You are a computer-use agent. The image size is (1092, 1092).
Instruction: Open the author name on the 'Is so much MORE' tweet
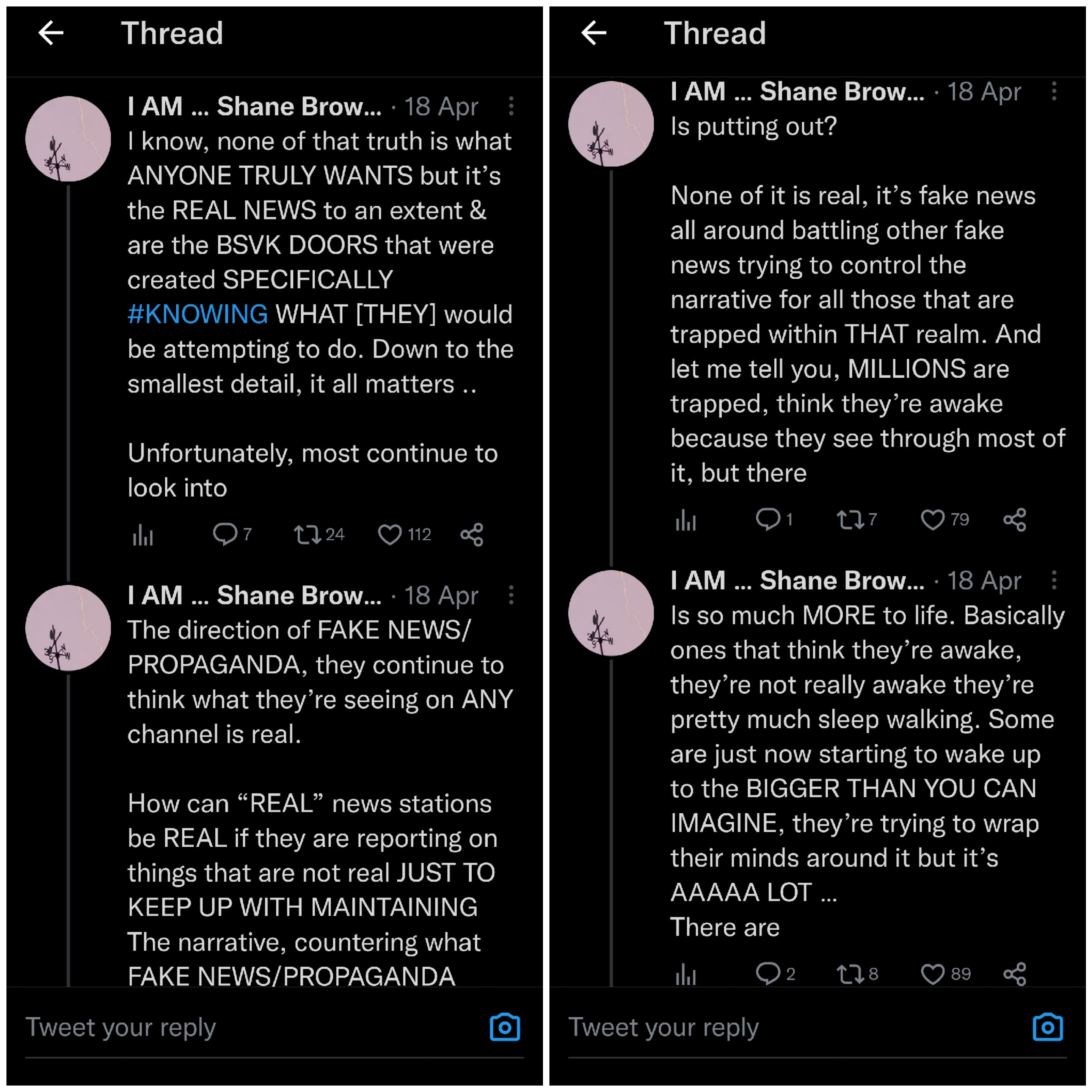coord(797,581)
